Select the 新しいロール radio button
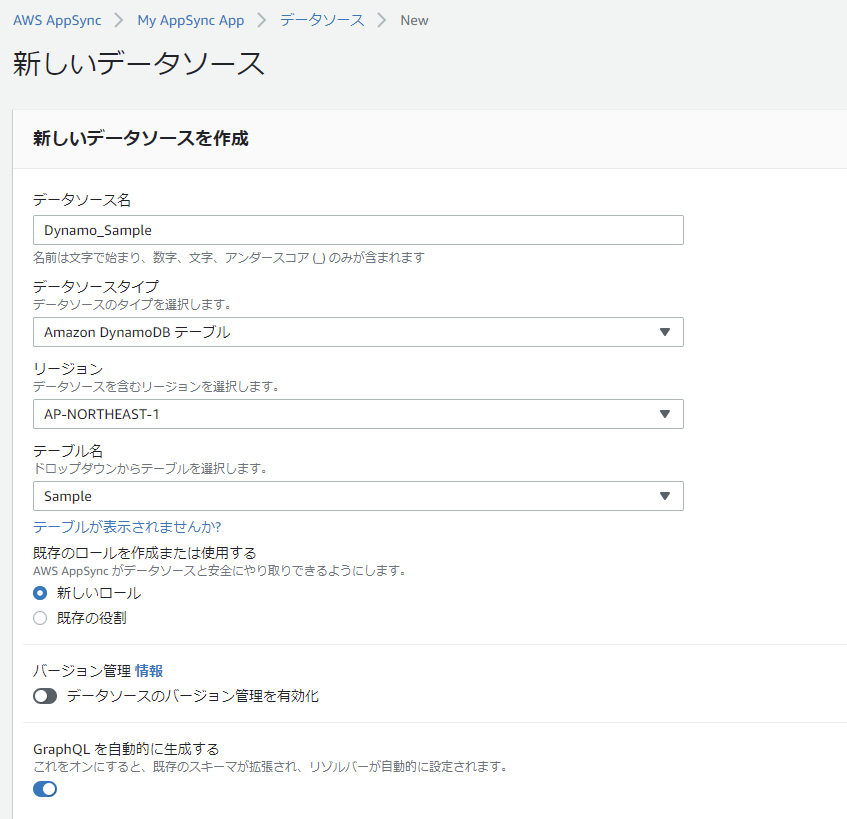The height and width of the screenshot is (819, 847). point(40,593)
